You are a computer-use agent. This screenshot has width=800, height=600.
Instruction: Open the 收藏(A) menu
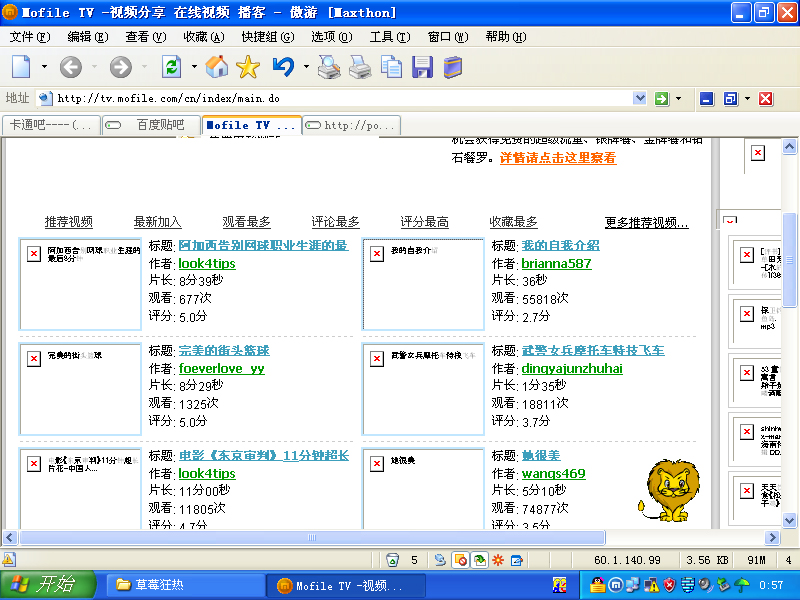[x=203, y=37]
